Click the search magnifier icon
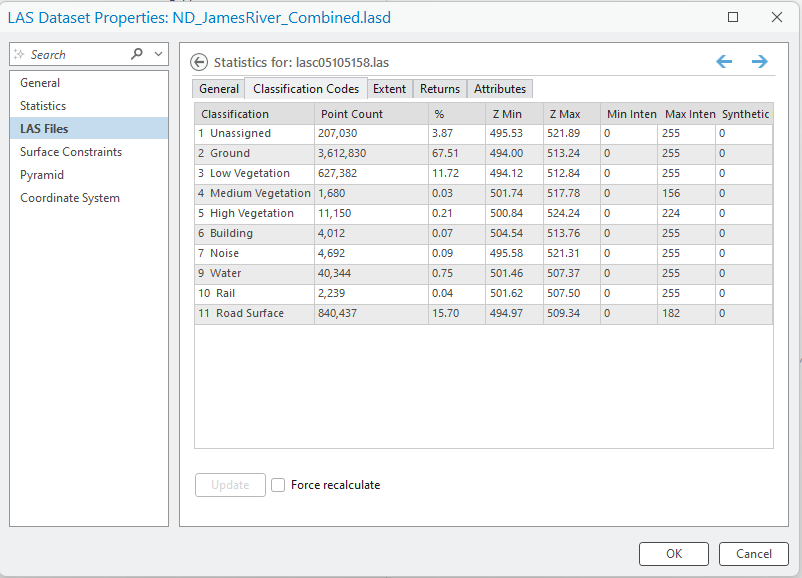Viewport: 802px width, 578px height. coord(137,55)
